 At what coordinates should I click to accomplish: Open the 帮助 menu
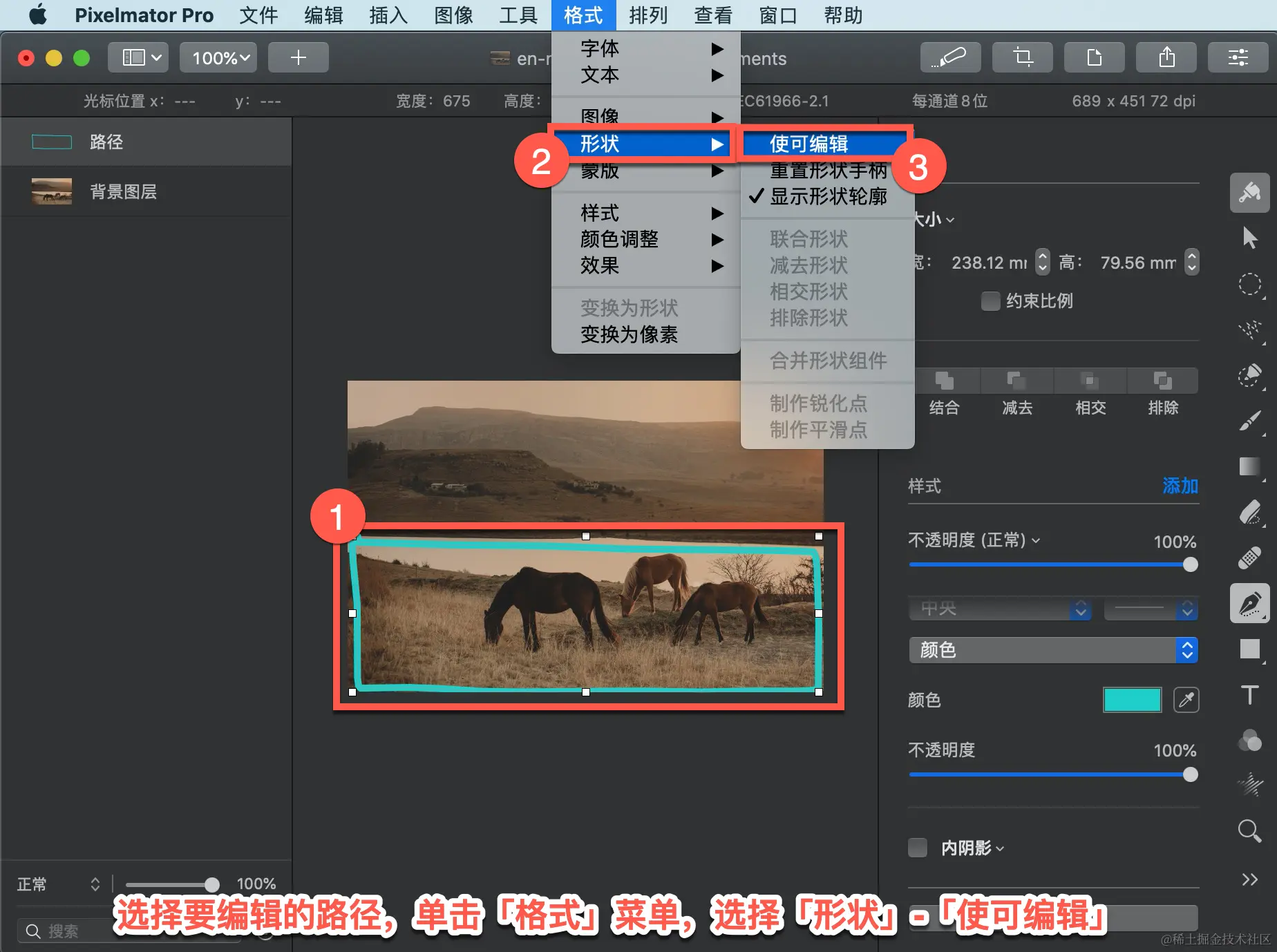(843, 15)
